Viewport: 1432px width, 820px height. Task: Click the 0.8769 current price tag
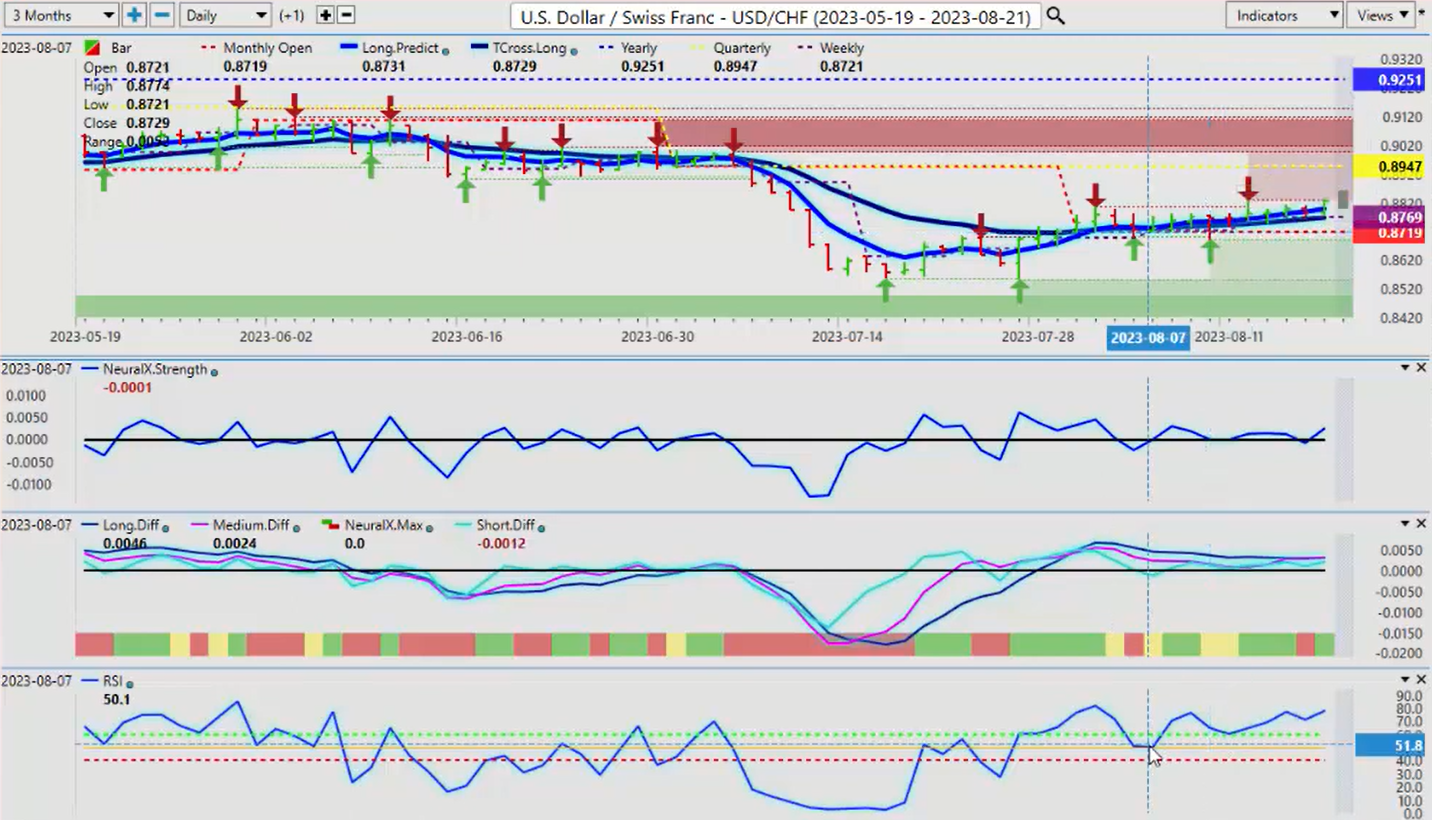[x=1387, y=217]
